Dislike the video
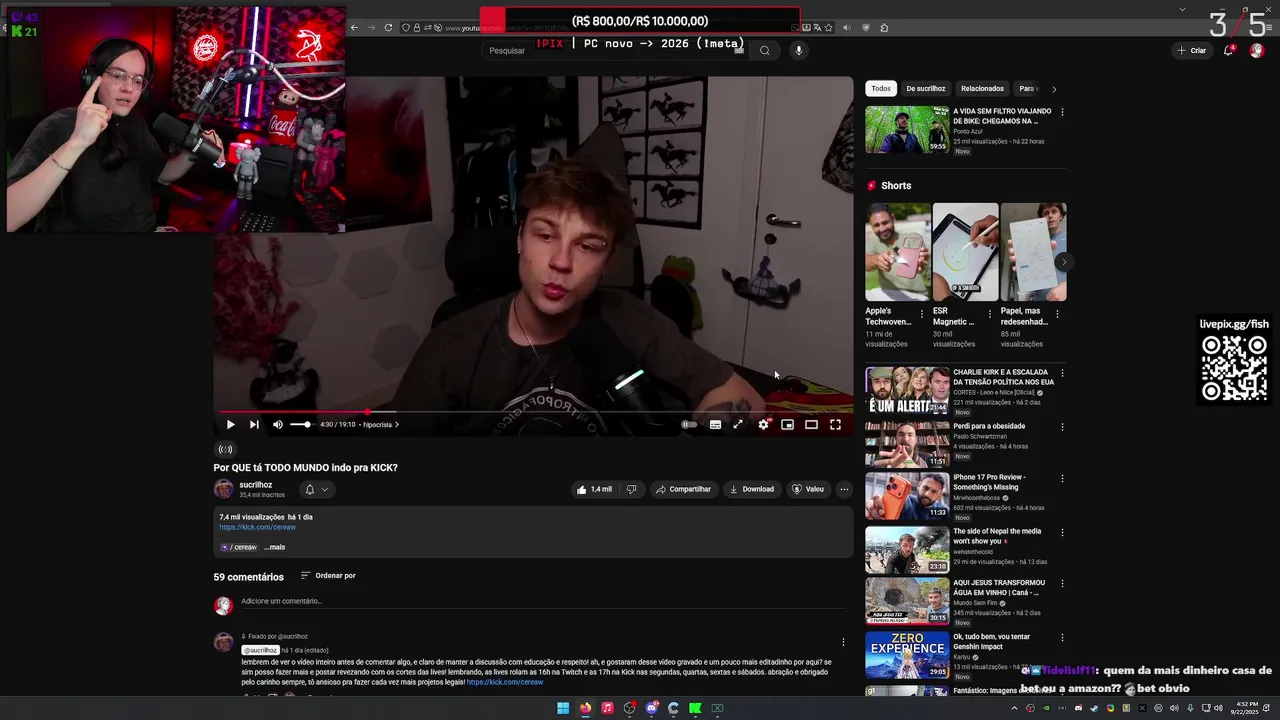This screenshot has height=720, width=1280. [631, 489]
